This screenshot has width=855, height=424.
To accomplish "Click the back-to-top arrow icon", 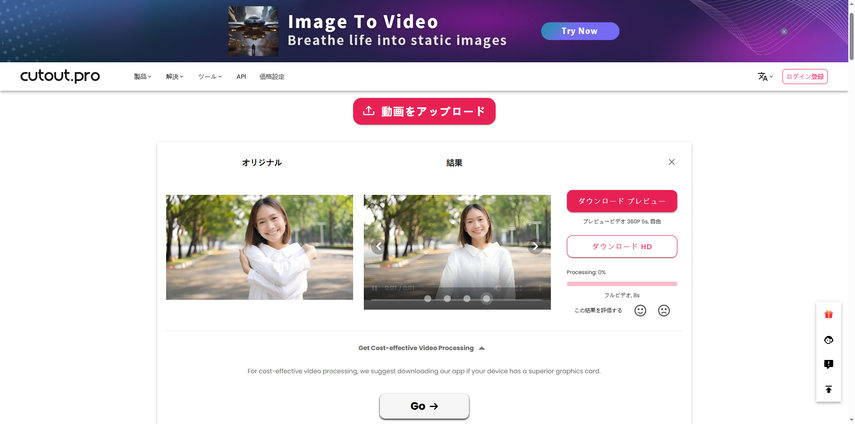I will [x=829, y=389].
